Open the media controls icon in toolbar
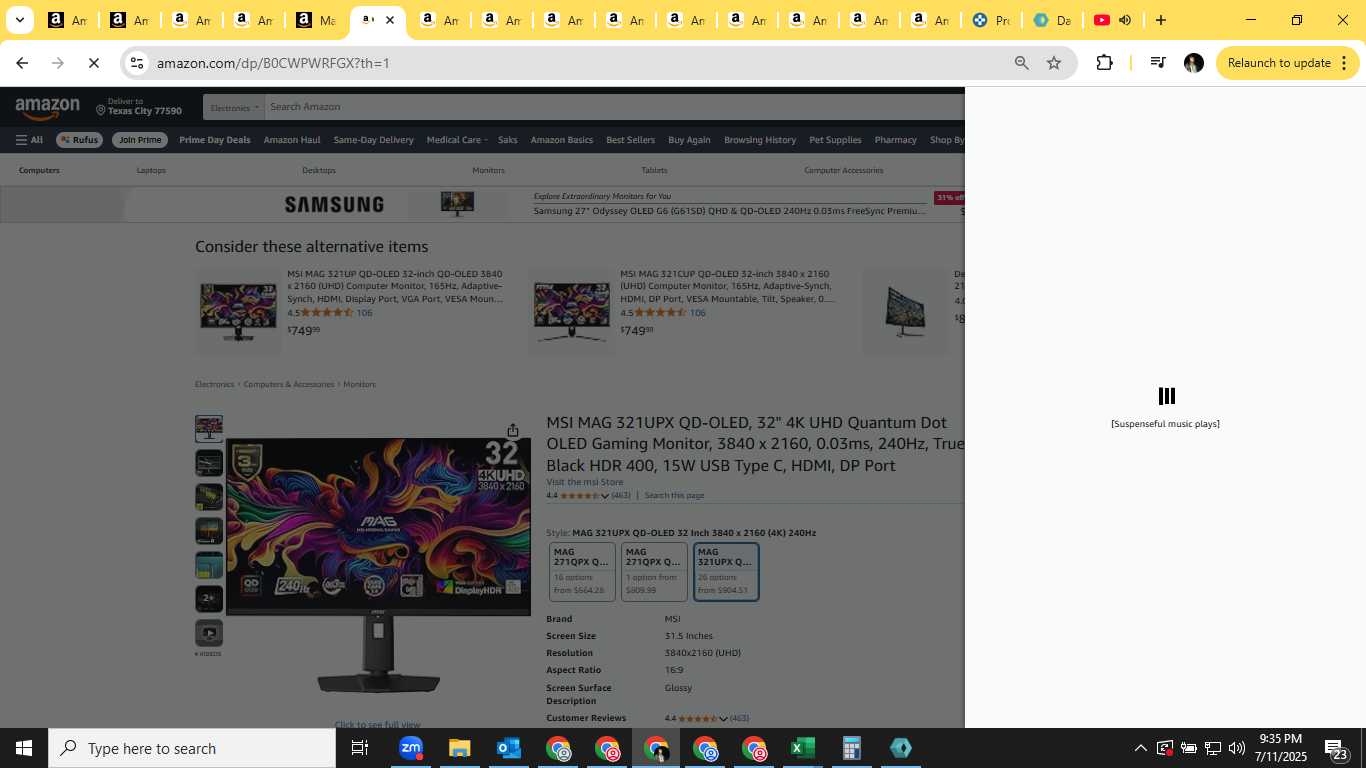 click(1158, 63)
